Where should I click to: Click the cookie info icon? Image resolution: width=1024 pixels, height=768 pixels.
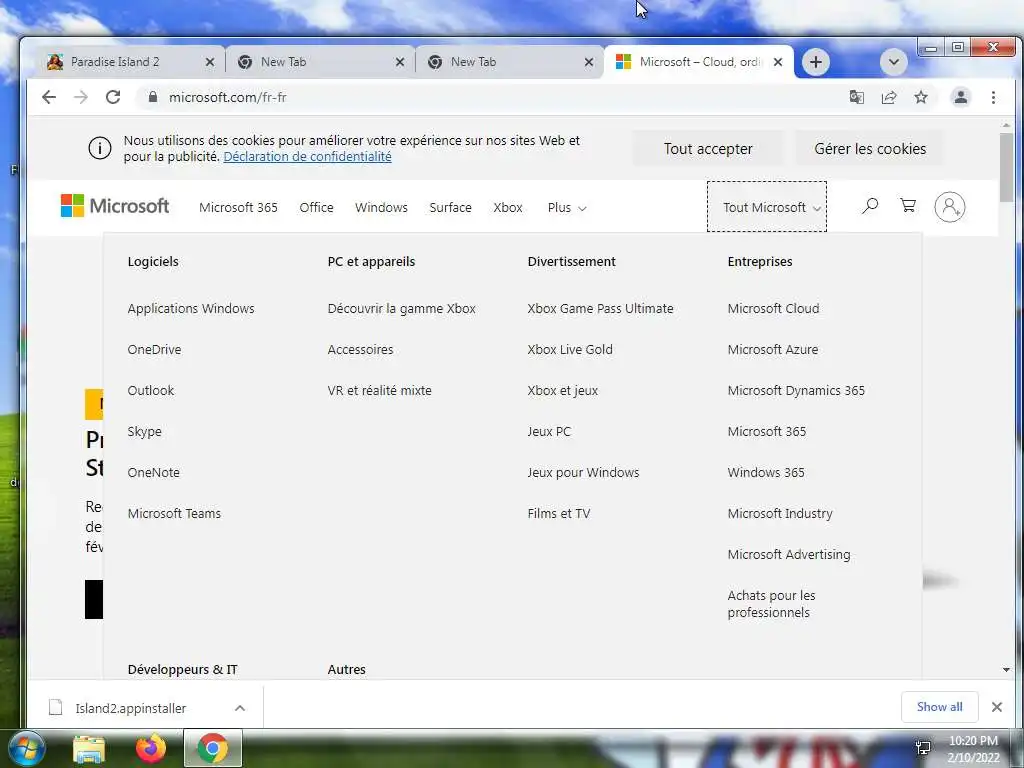tap(100, 148)
